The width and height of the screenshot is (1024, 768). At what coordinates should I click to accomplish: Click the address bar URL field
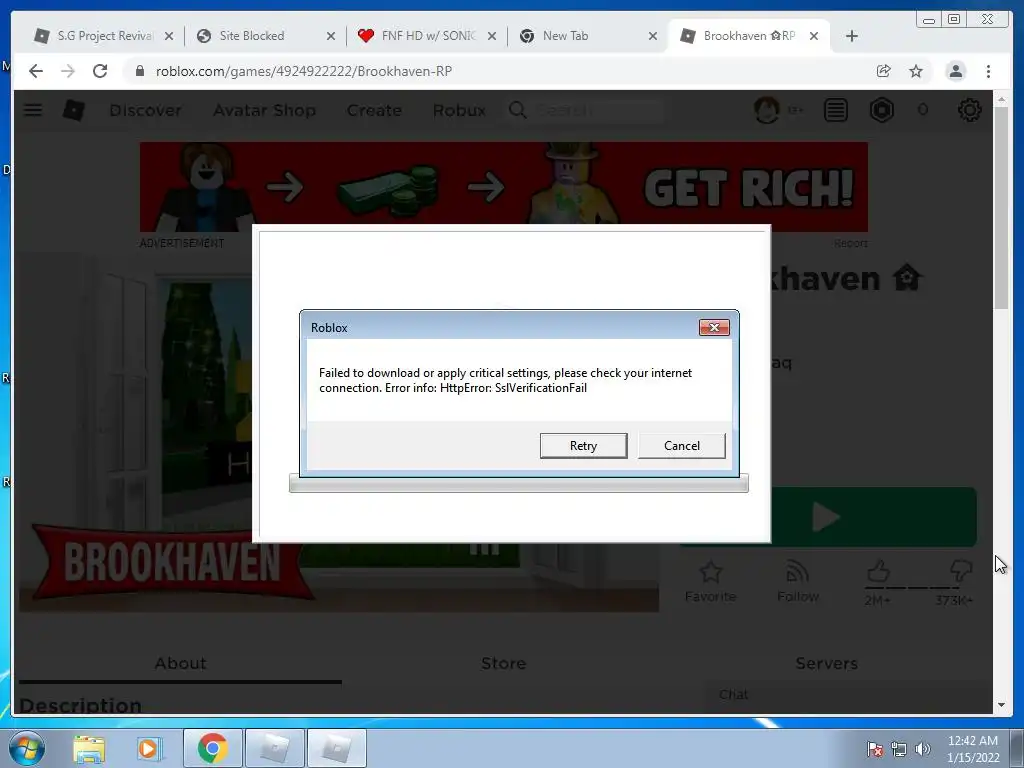(x=503, y=71)
